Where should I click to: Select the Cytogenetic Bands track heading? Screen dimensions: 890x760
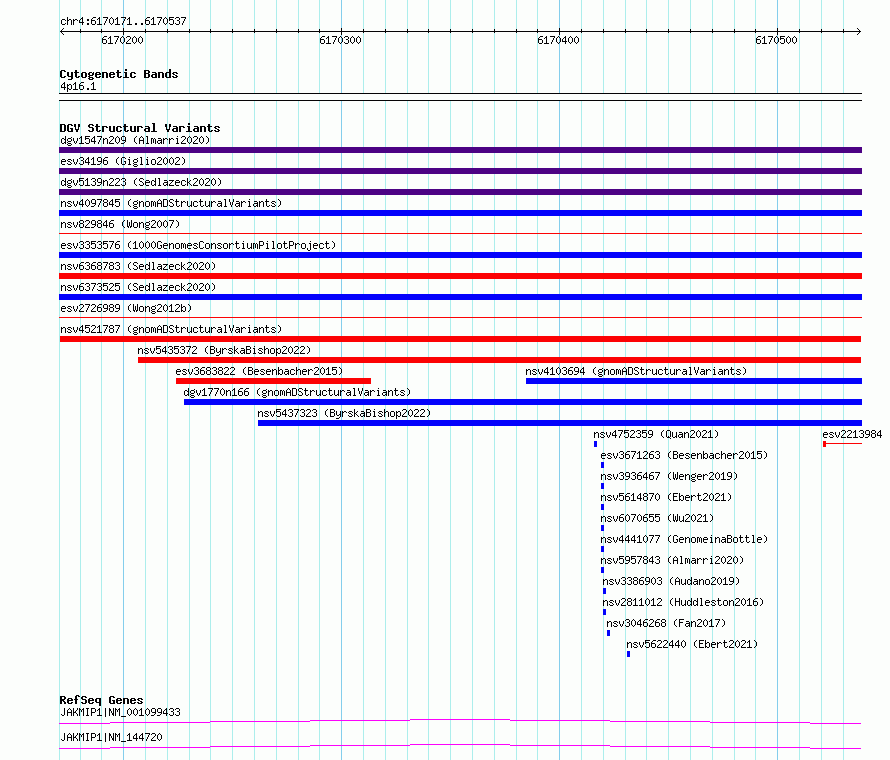[119, 74]
